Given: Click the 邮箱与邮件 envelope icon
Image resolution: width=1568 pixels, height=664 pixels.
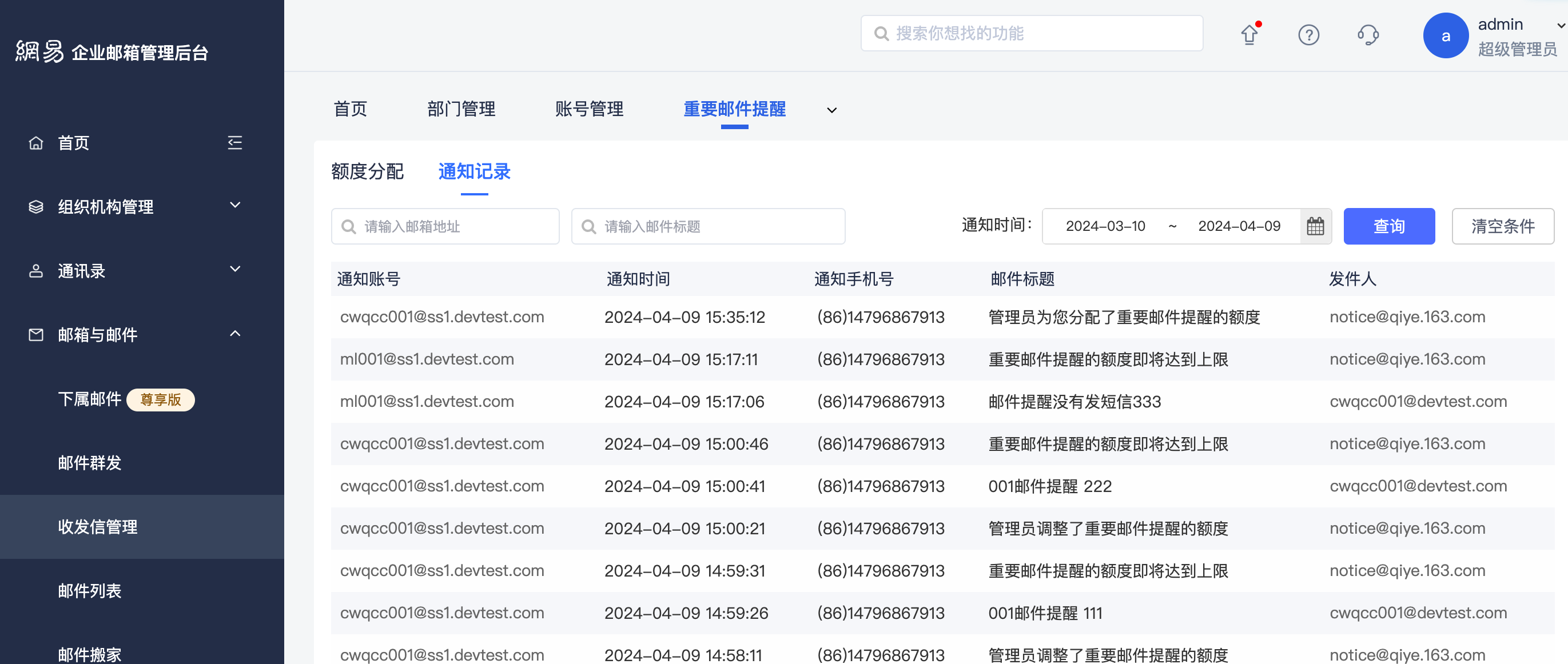Looking at the screenshot, I should [36, 334].
